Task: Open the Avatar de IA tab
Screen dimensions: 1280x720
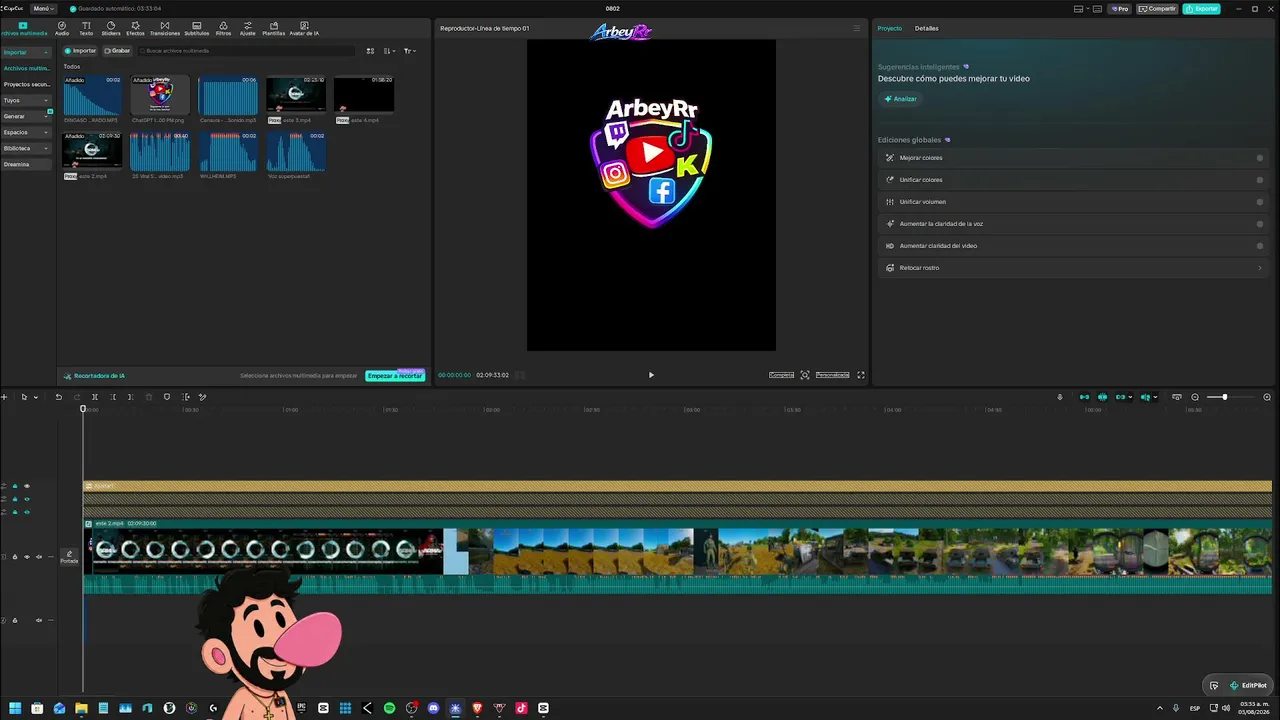Action: [x=304, y=28]
